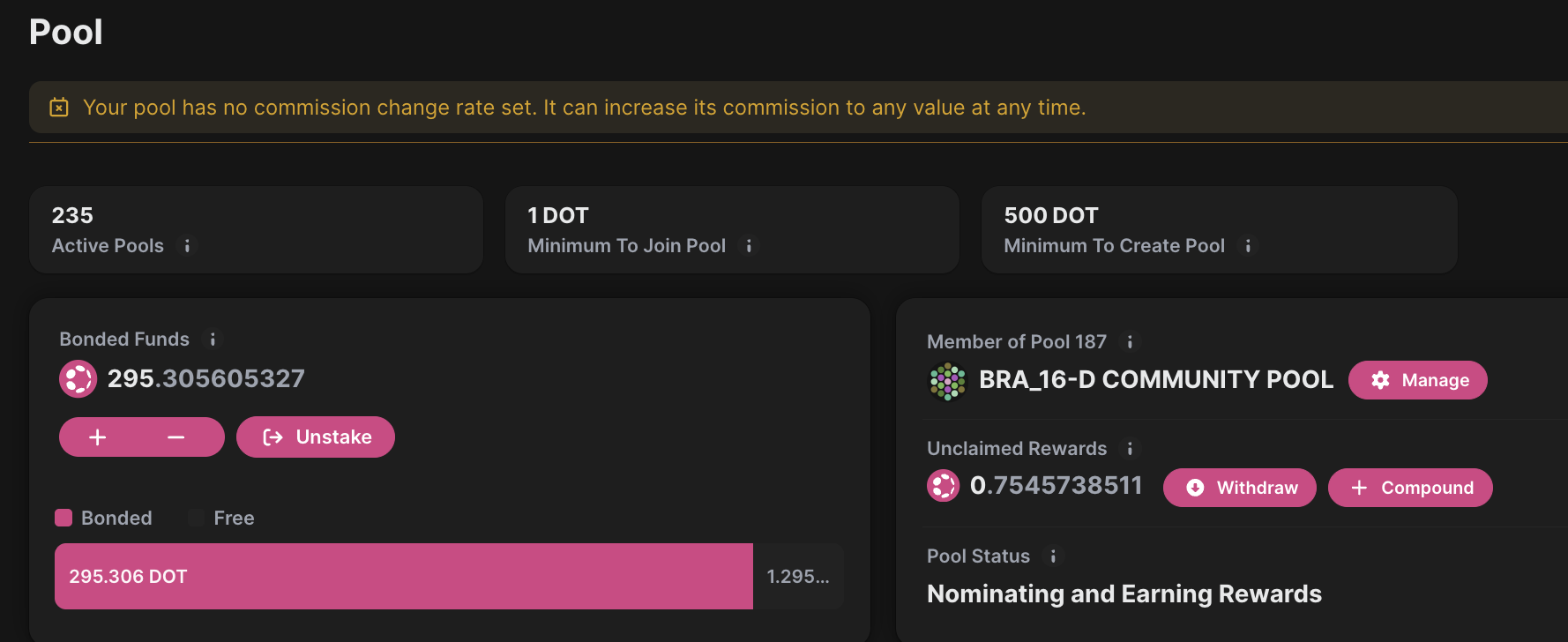
Task: Click the Active Pools info icon
Action: [187, 246]
